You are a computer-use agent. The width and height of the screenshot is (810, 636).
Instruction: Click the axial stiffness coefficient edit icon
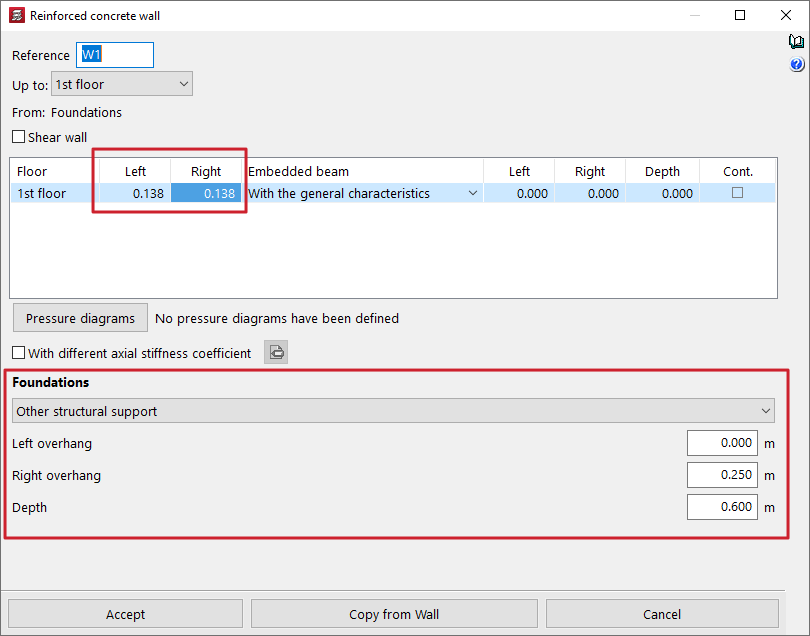click(x=276, y=352)
